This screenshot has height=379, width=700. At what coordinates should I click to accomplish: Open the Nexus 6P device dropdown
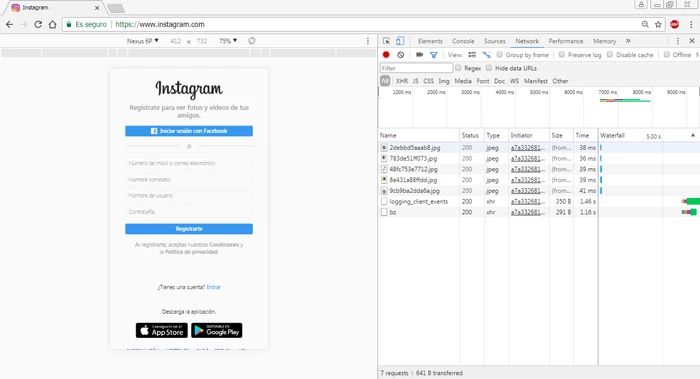[x=142, y=41]
